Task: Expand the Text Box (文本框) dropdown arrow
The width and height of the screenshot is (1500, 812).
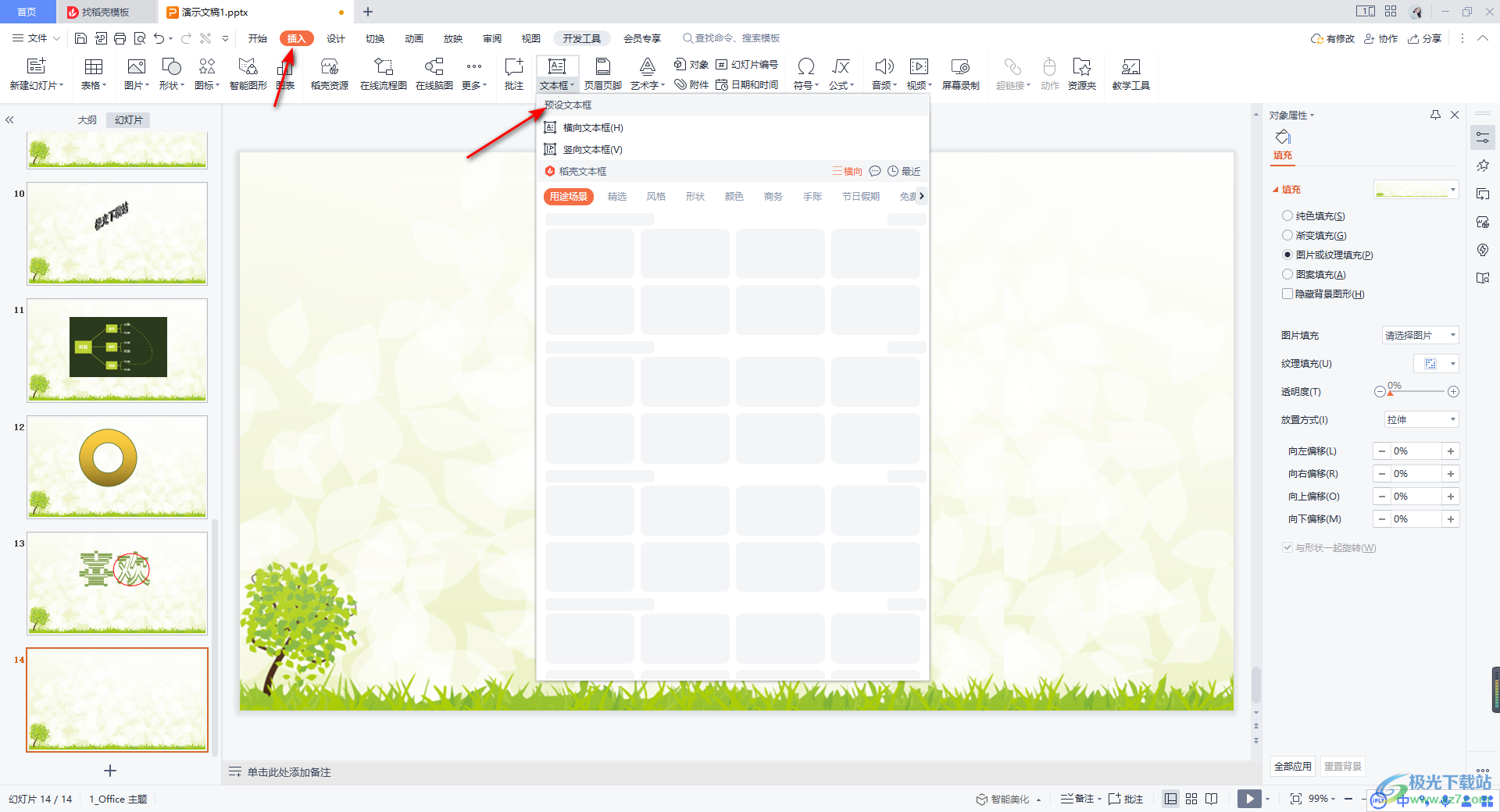Action: (573, 86)
